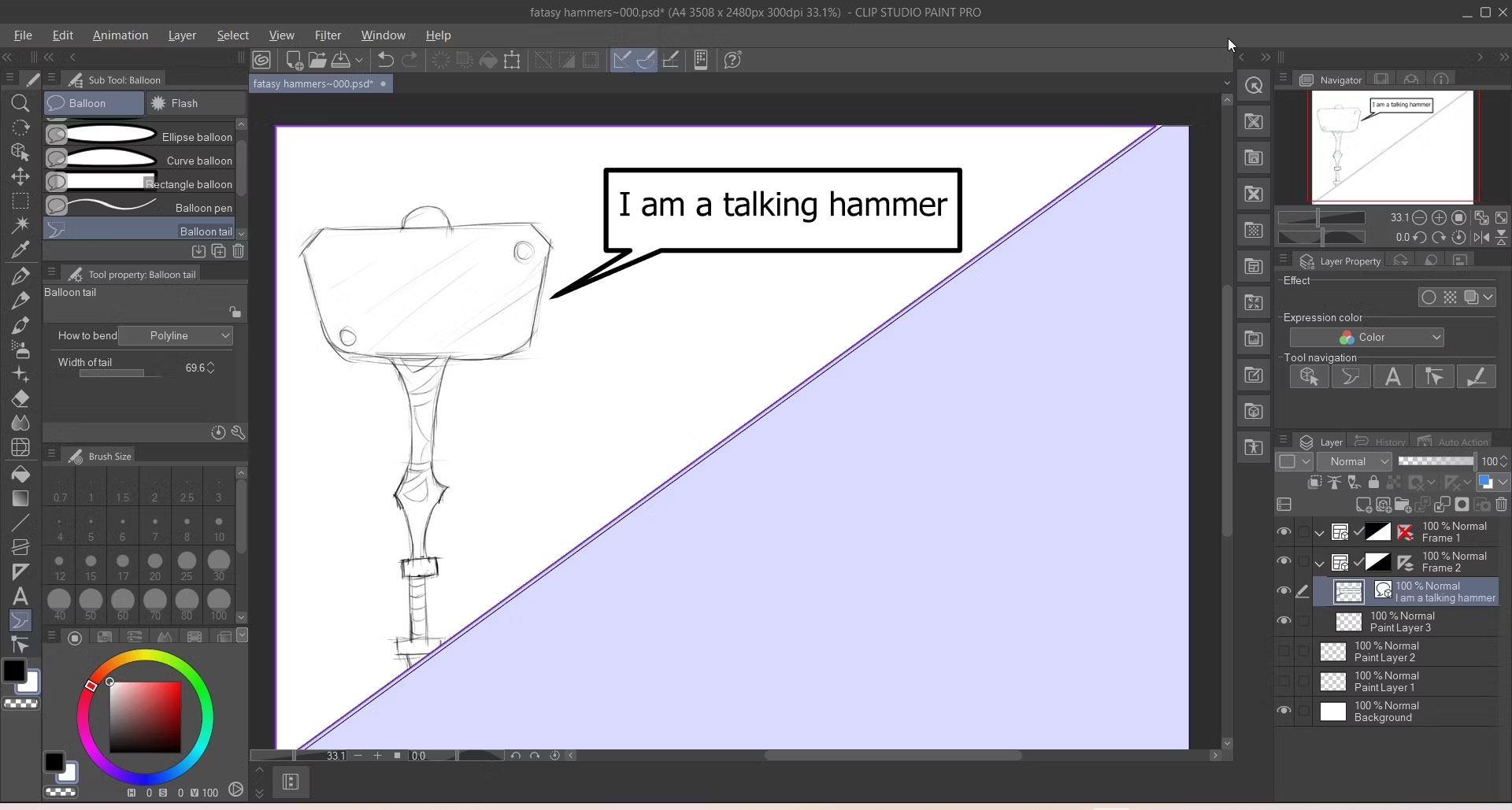Open the Filter menu
The image size is (1512, 810).
(328, 35)
